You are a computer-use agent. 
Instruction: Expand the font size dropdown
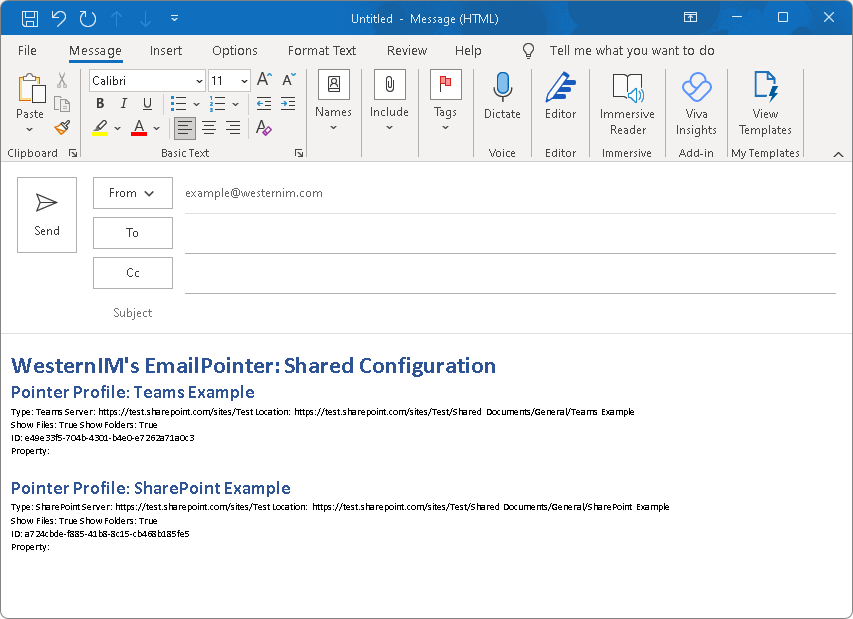[x=244, y=80]
